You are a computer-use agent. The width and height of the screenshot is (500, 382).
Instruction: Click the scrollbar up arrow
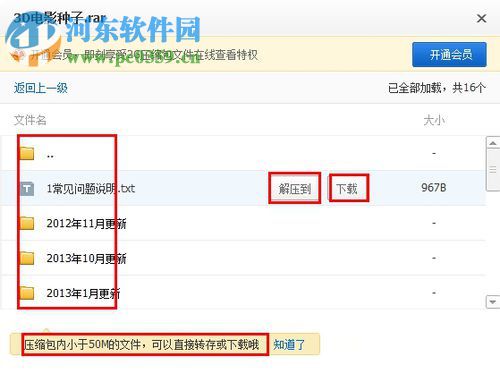[x=493, y=143]
